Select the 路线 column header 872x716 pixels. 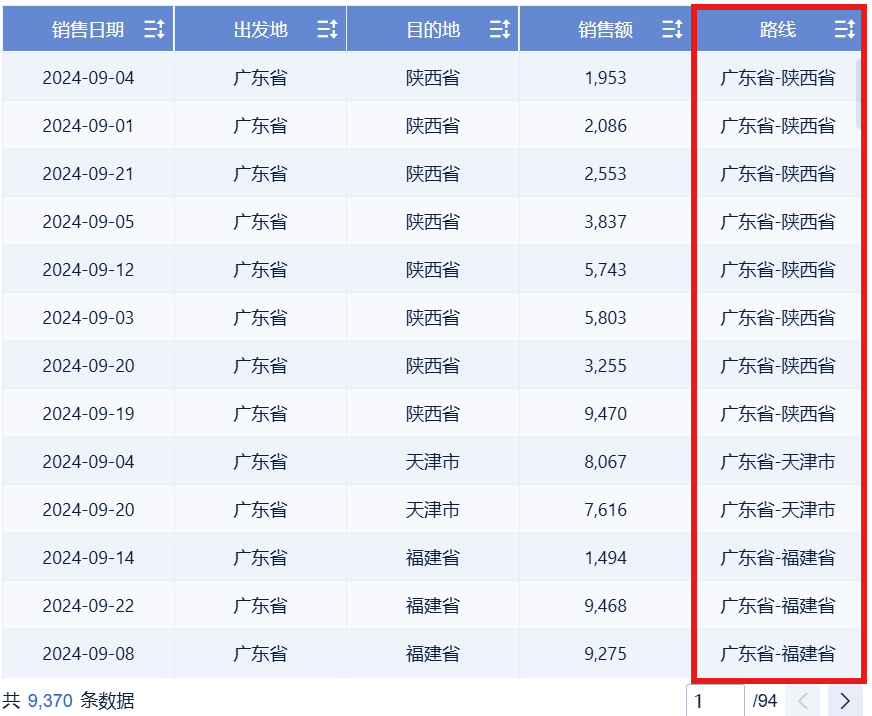(x=777, y=29)
